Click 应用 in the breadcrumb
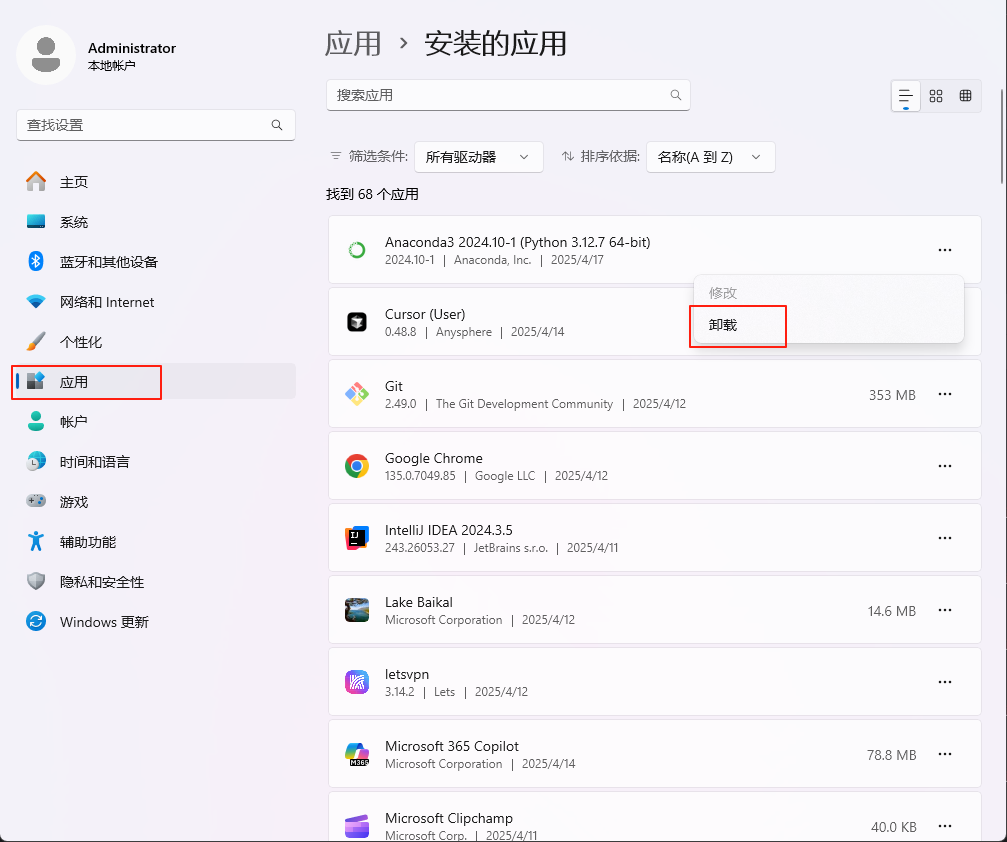This screenshot has height=842, width=1007. pyautogui.click(x=353, y=44)
